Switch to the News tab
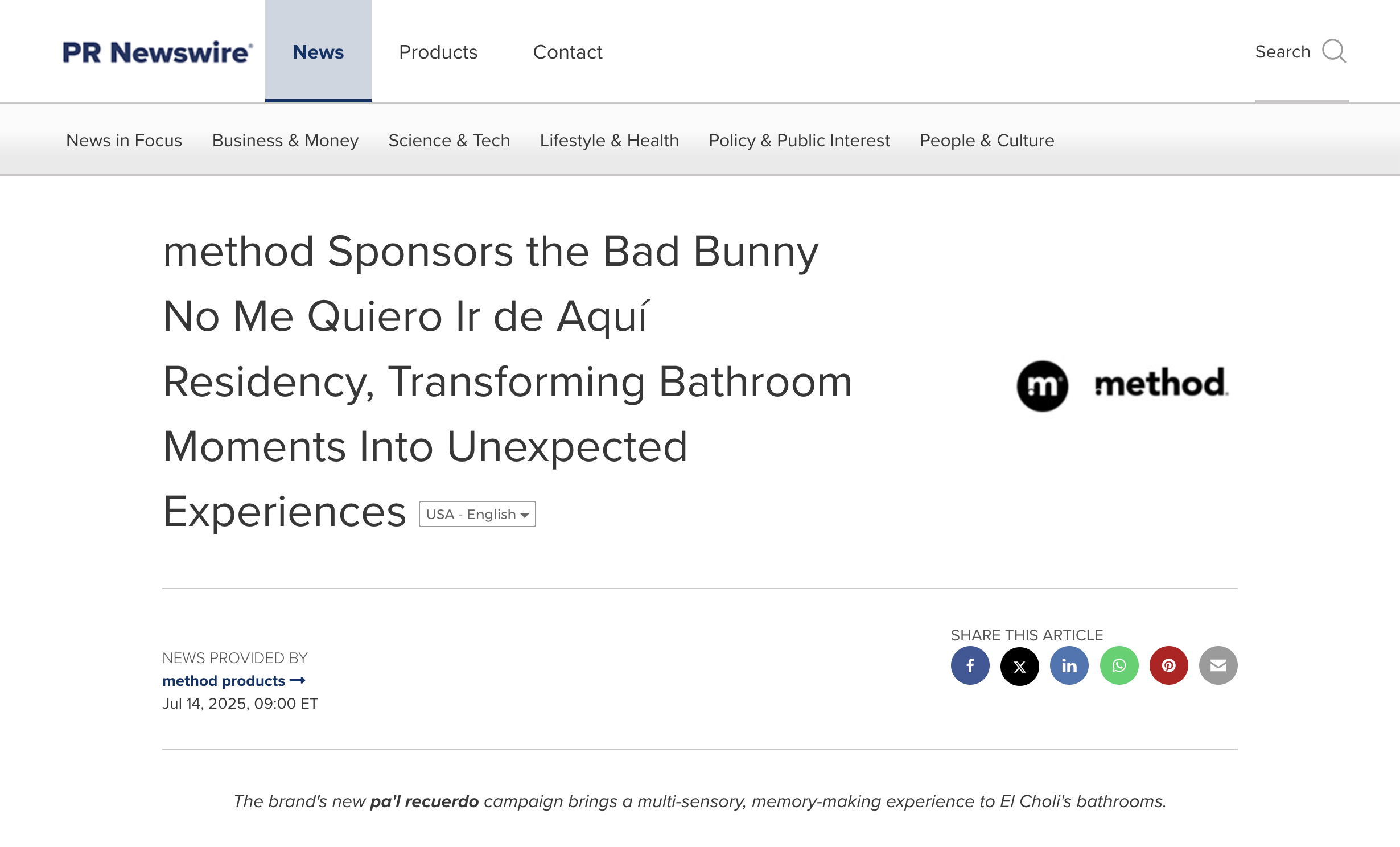Viewport: 1400px width, 847px height. point(318,52)
